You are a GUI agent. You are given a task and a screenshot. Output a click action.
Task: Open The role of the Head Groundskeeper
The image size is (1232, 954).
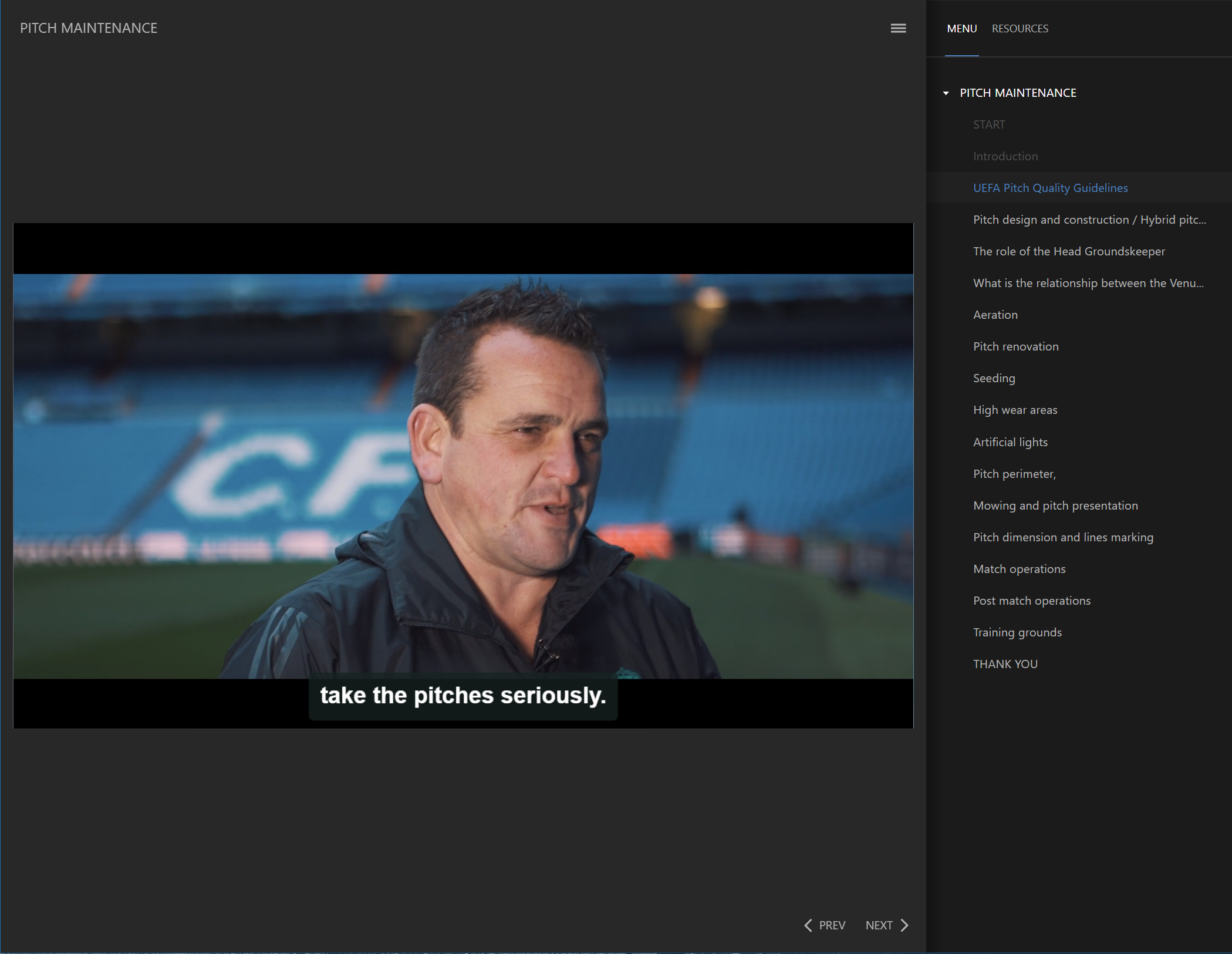pyautogui.click(x=1068, y=251)
